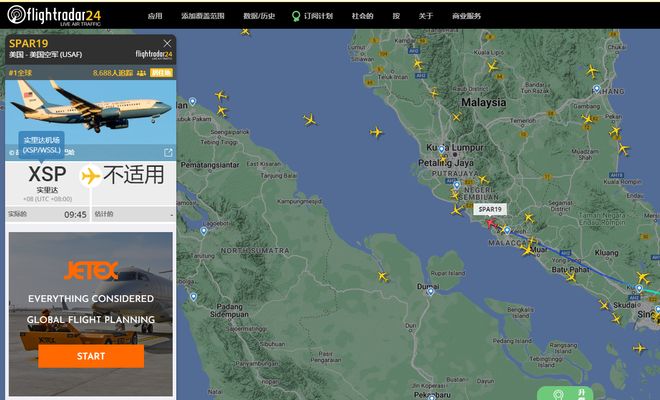The width and height of the screenshot is (660, 400).
Task: Click the Dumai airport pin
Action: [x=430, y=292]
